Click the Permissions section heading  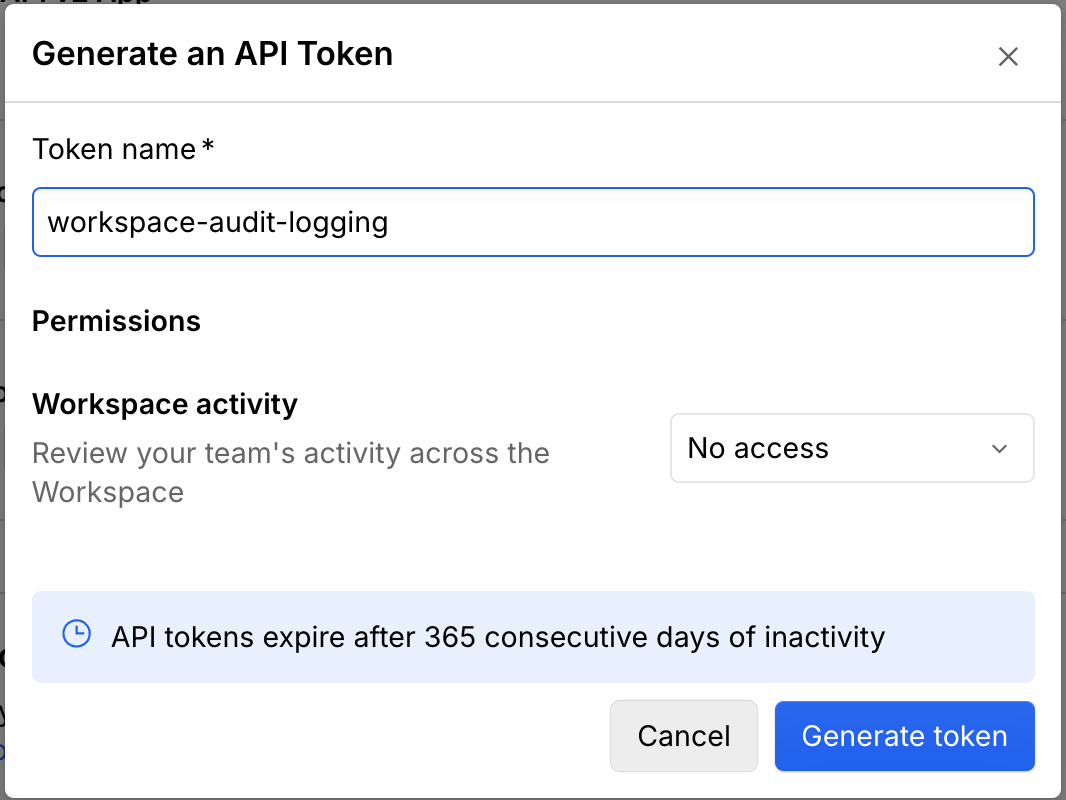coord(115,321)
